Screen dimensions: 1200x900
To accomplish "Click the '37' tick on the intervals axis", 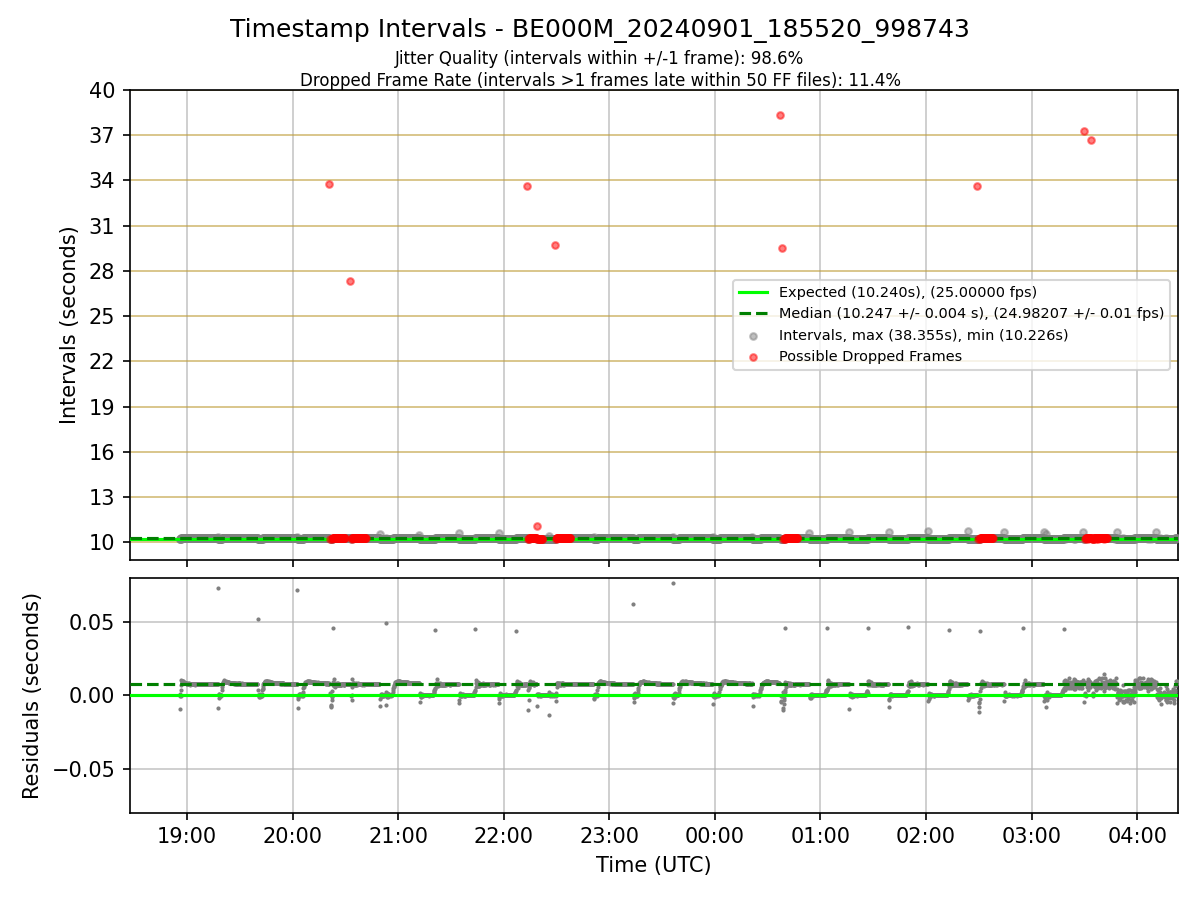I will coord(104,136).
